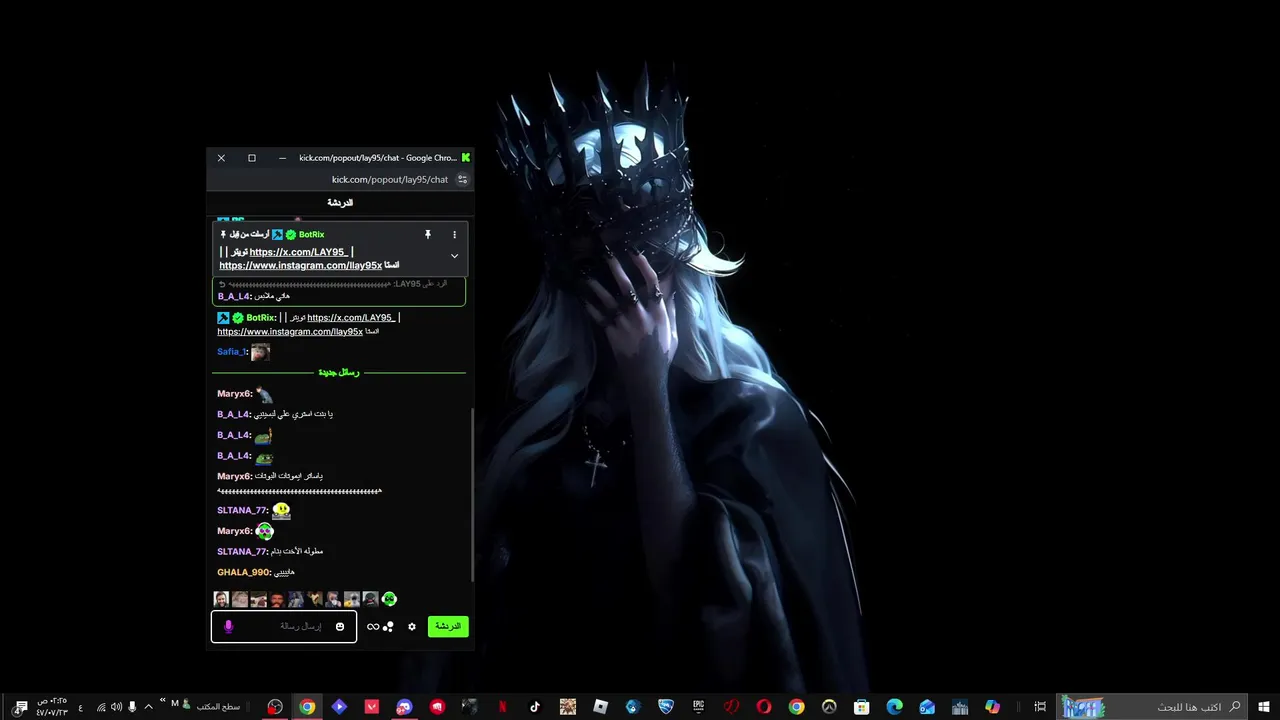
Task: Click the Kick logo in window title bar
Action: pos(466,158)
